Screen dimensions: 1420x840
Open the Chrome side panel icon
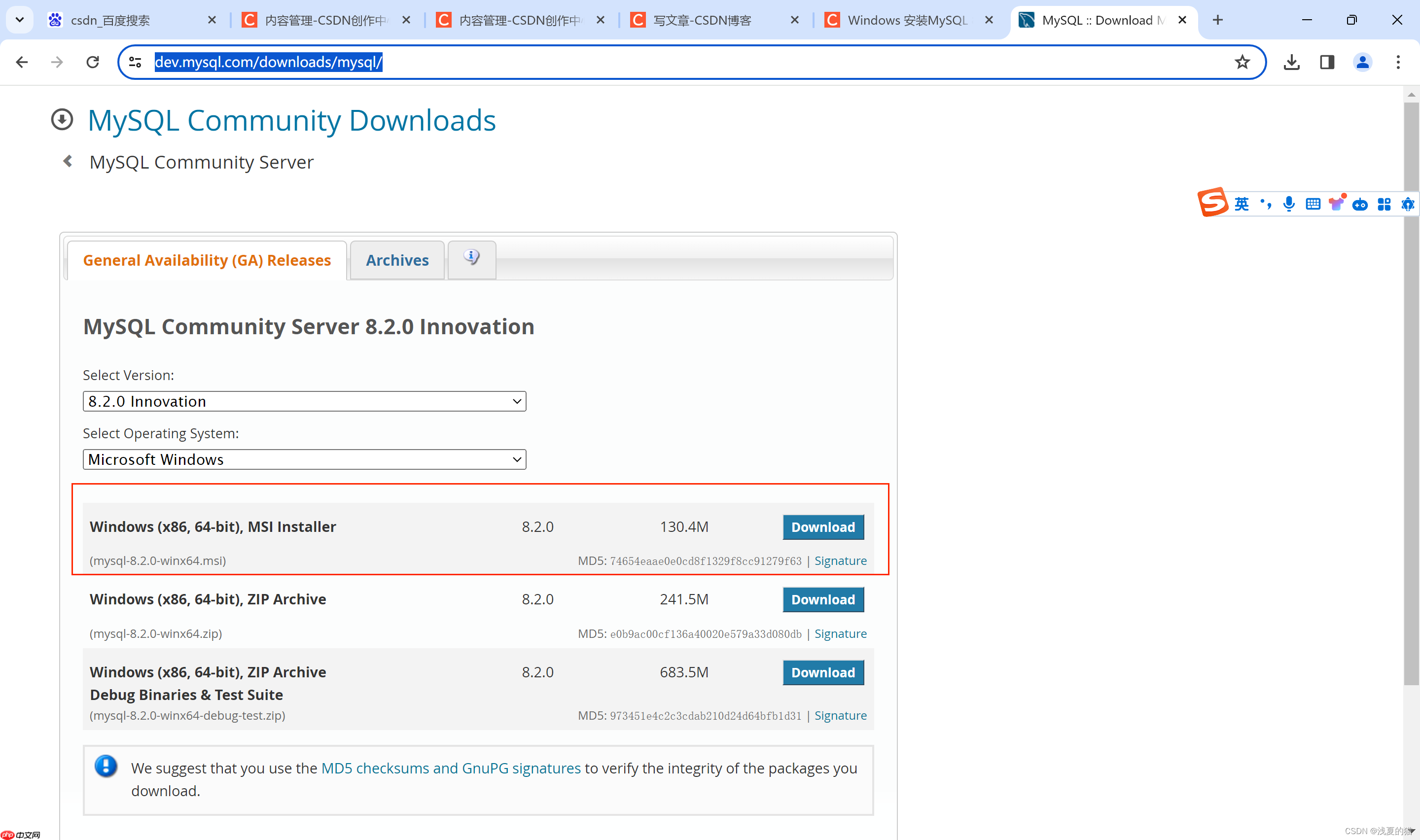pyautogui.click(x=1327, y=62)
